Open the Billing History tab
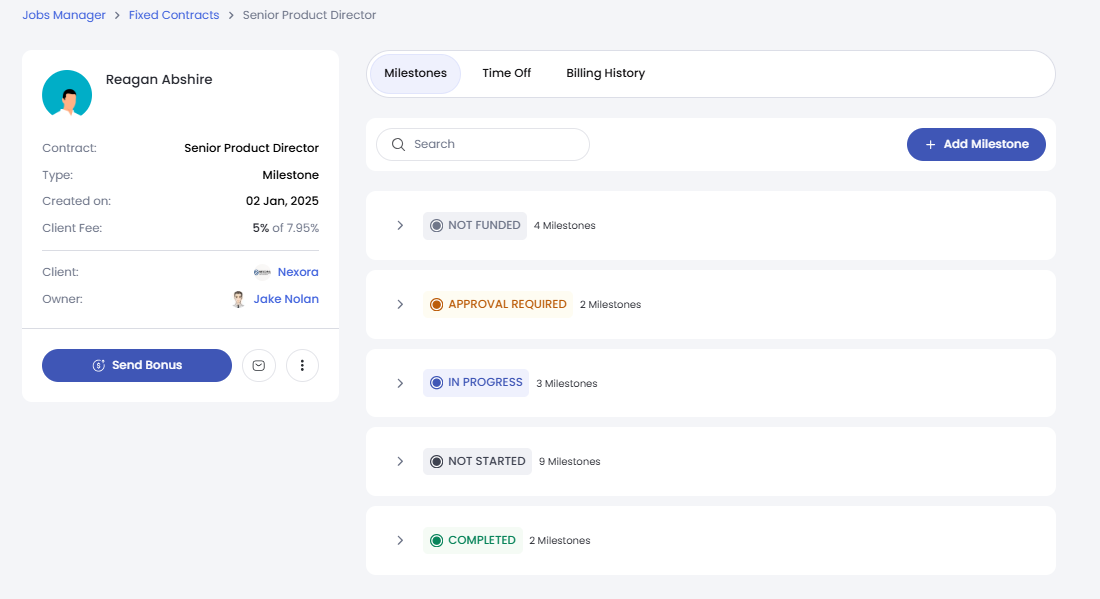The width and height of the screenshot is (1100, 599). (x=605, y=74)
